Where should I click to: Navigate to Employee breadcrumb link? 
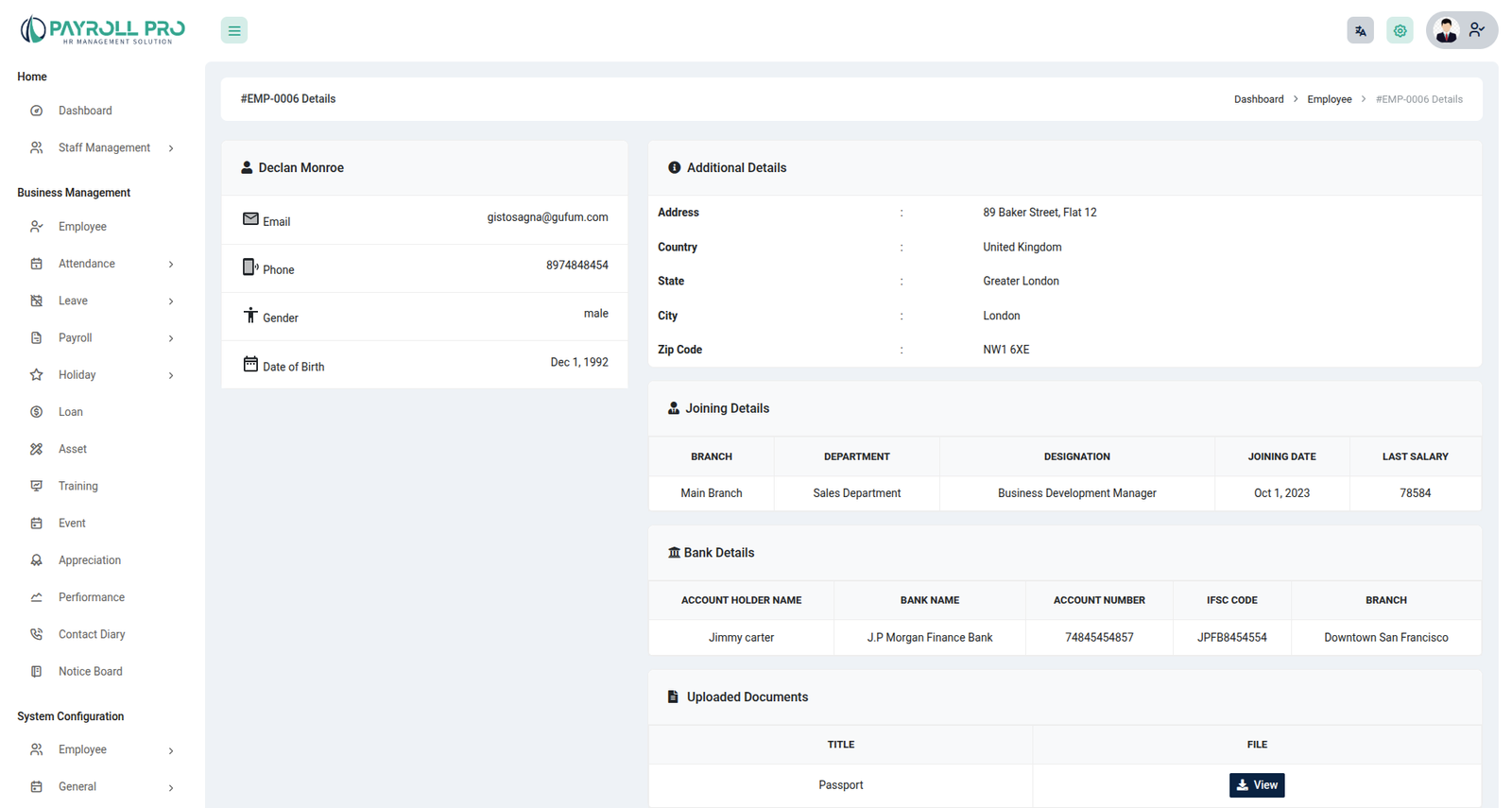(1329, 99)
